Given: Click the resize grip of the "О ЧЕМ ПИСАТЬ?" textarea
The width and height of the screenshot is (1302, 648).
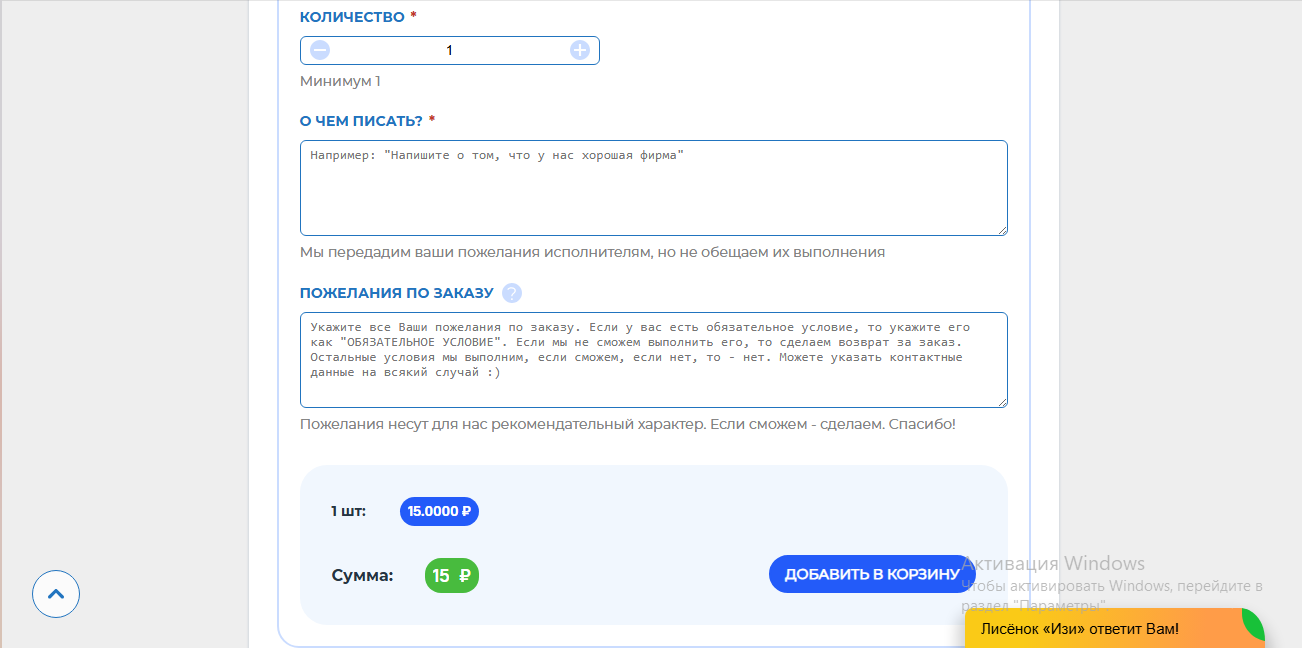Looking at the screenshot, I should pos(1003,230).
